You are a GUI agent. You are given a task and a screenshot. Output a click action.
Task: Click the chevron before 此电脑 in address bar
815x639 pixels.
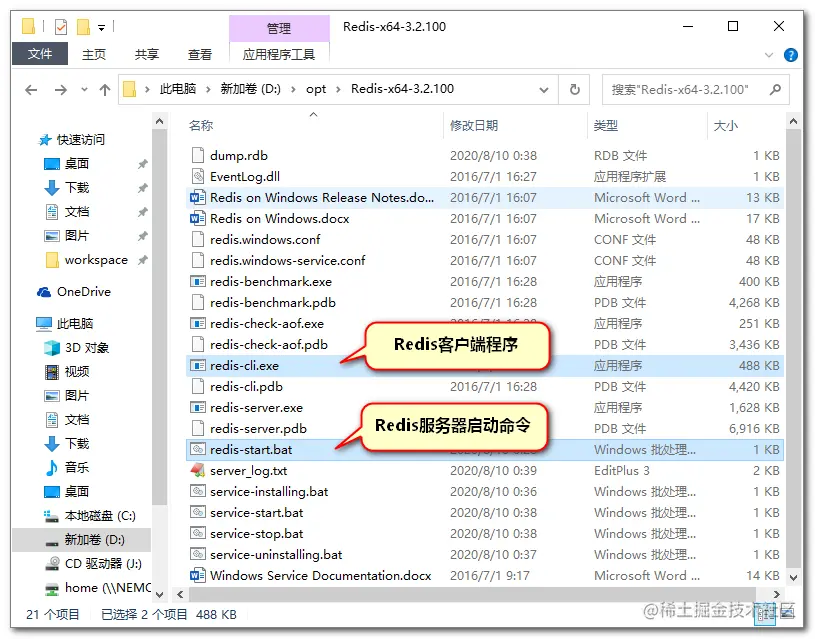coord(147,89)
